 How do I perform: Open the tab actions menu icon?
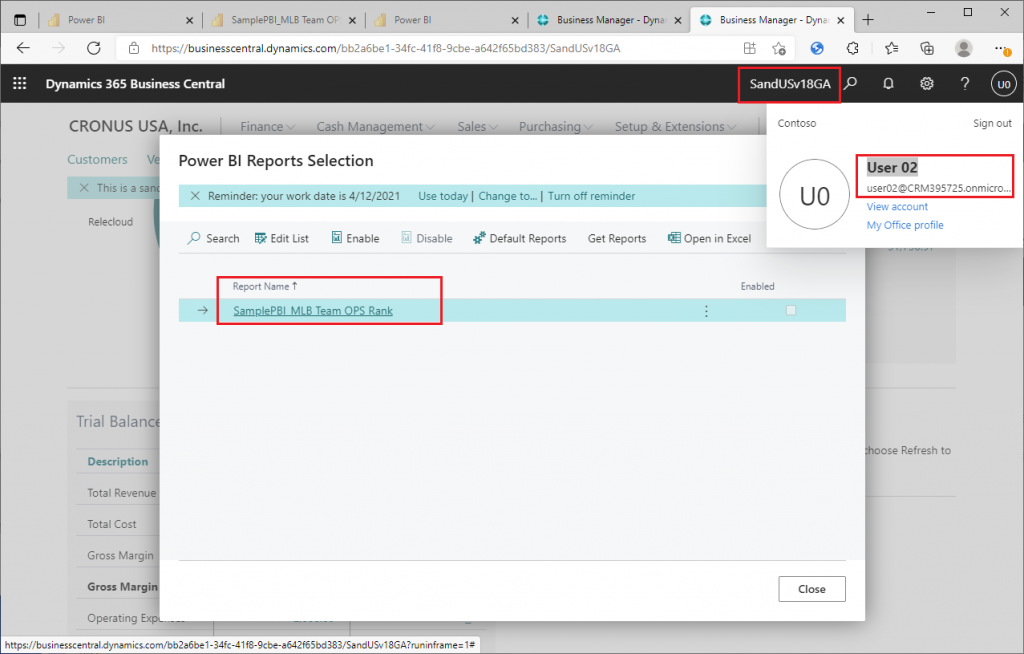20,20
